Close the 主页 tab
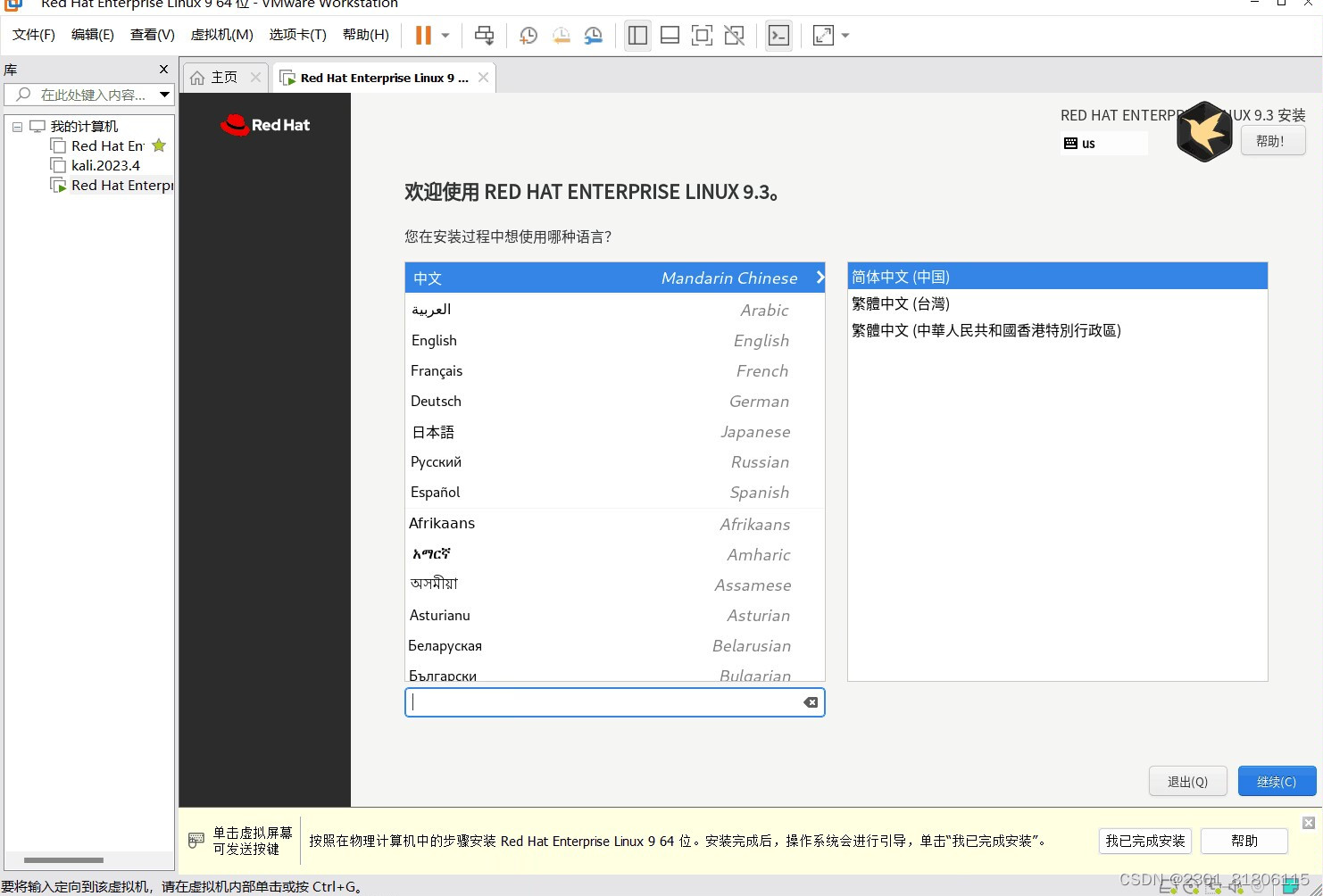 tap(255, 78)
